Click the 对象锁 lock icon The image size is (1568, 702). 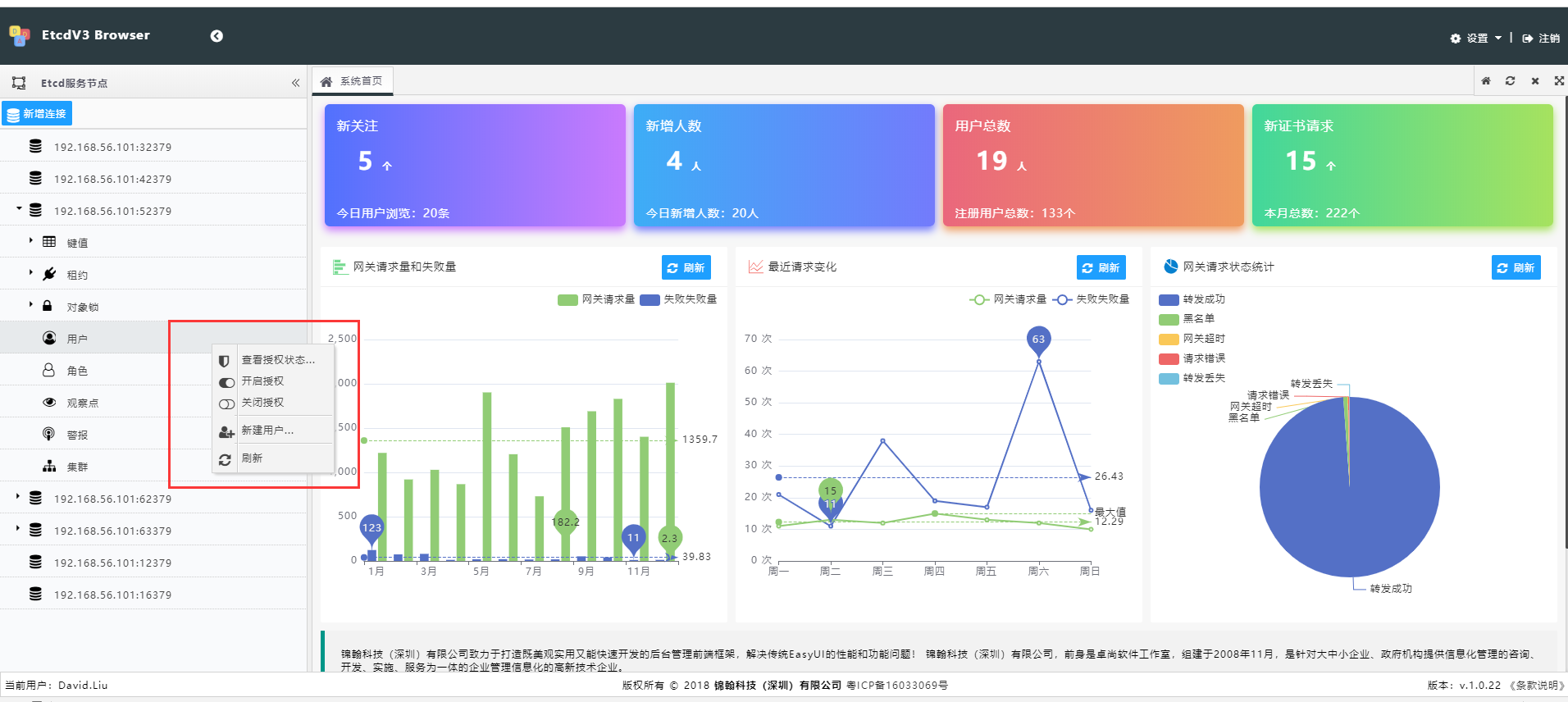point(48,306)
